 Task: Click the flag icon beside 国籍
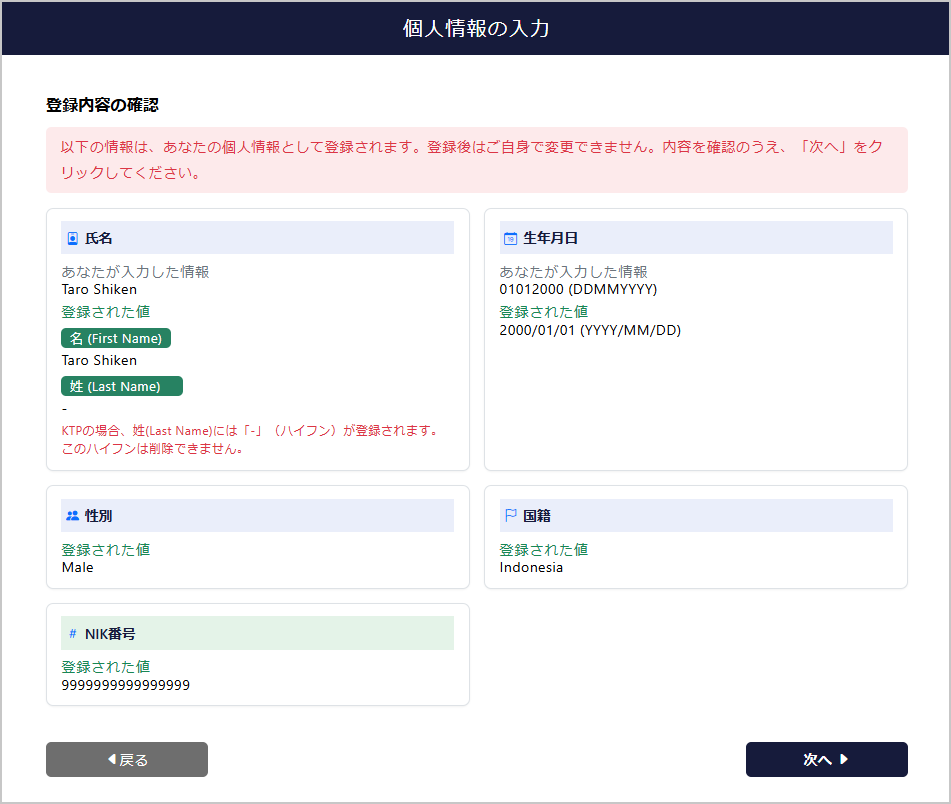pyautogui.click(x=508, y=514)
